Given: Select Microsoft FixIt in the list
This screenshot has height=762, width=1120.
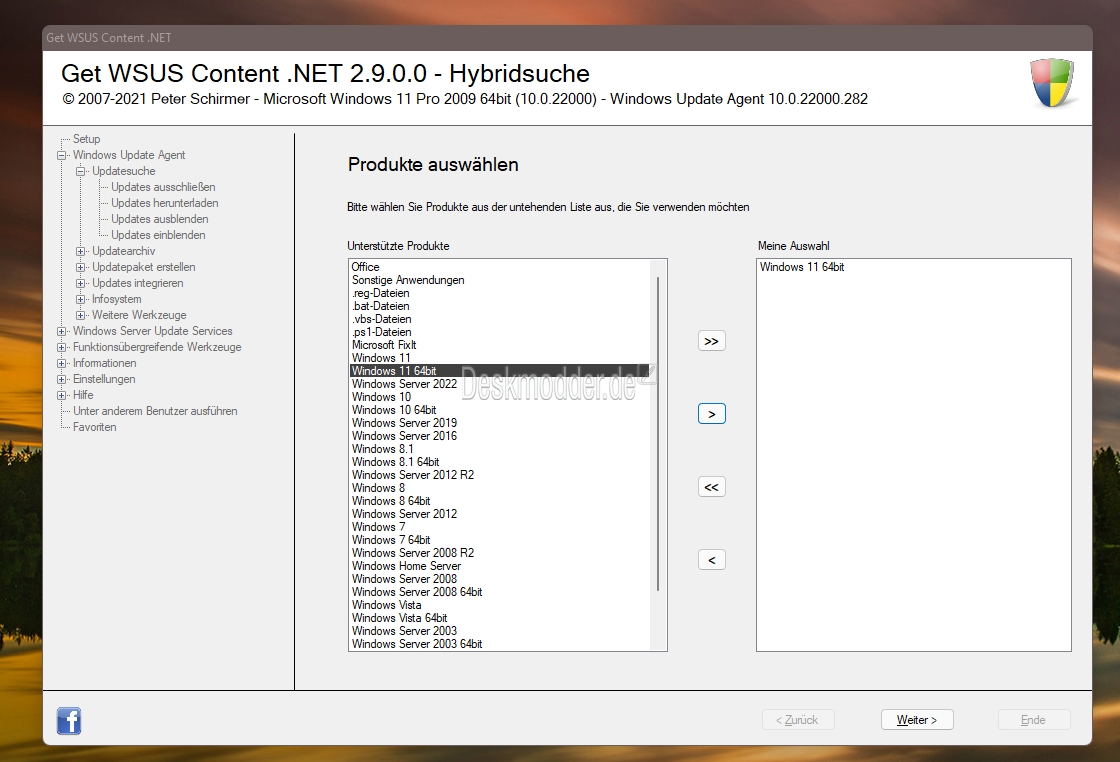Looking at the screenshot, I should pos(500,345).
